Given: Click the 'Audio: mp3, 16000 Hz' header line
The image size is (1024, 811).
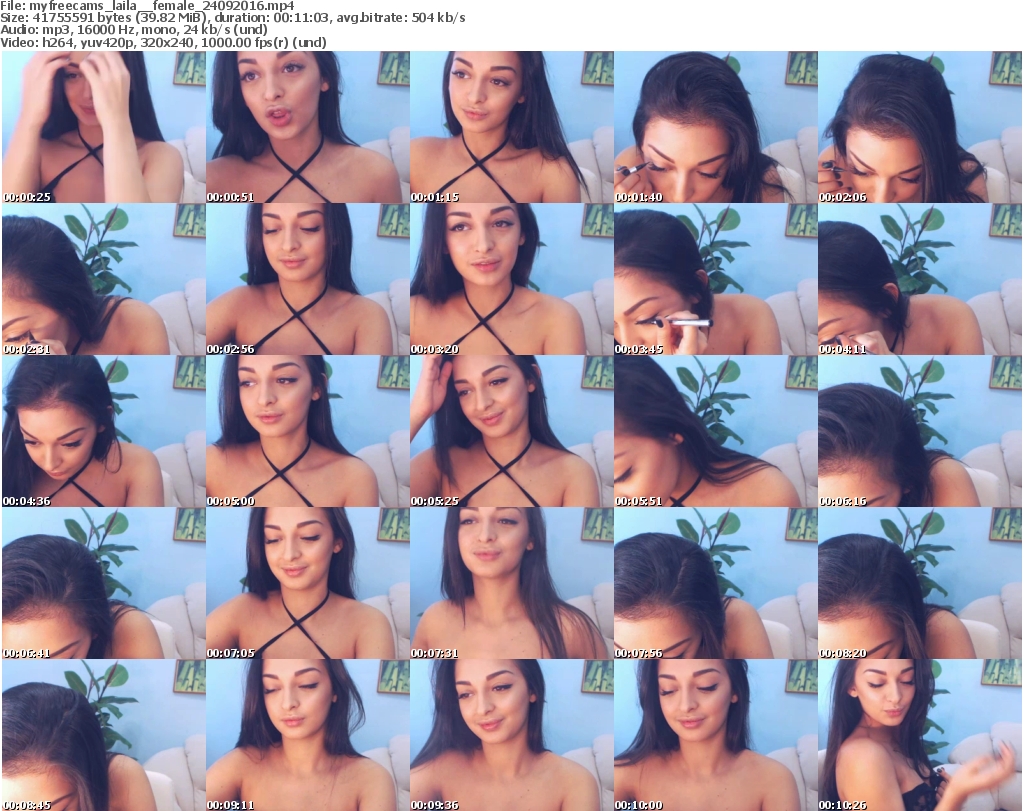Looking at the screenshot, I should click(134, 31).
